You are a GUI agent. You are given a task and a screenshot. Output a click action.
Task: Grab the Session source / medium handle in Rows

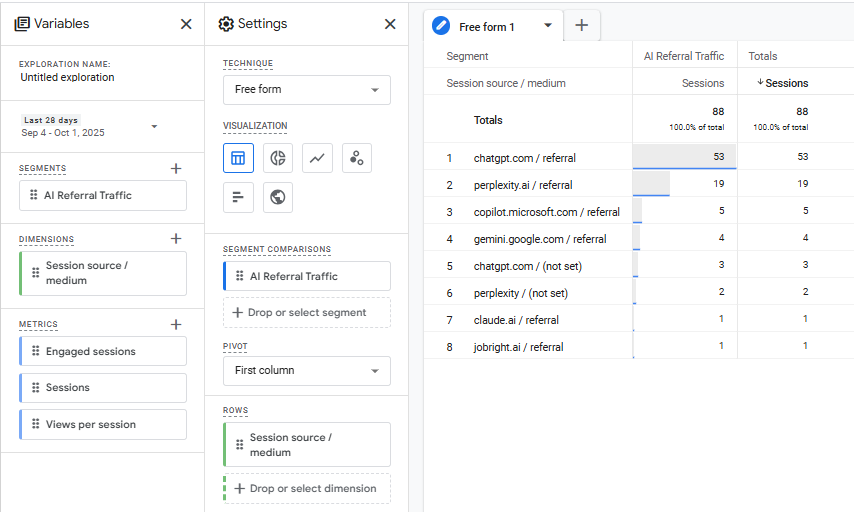tap(240, 444)
